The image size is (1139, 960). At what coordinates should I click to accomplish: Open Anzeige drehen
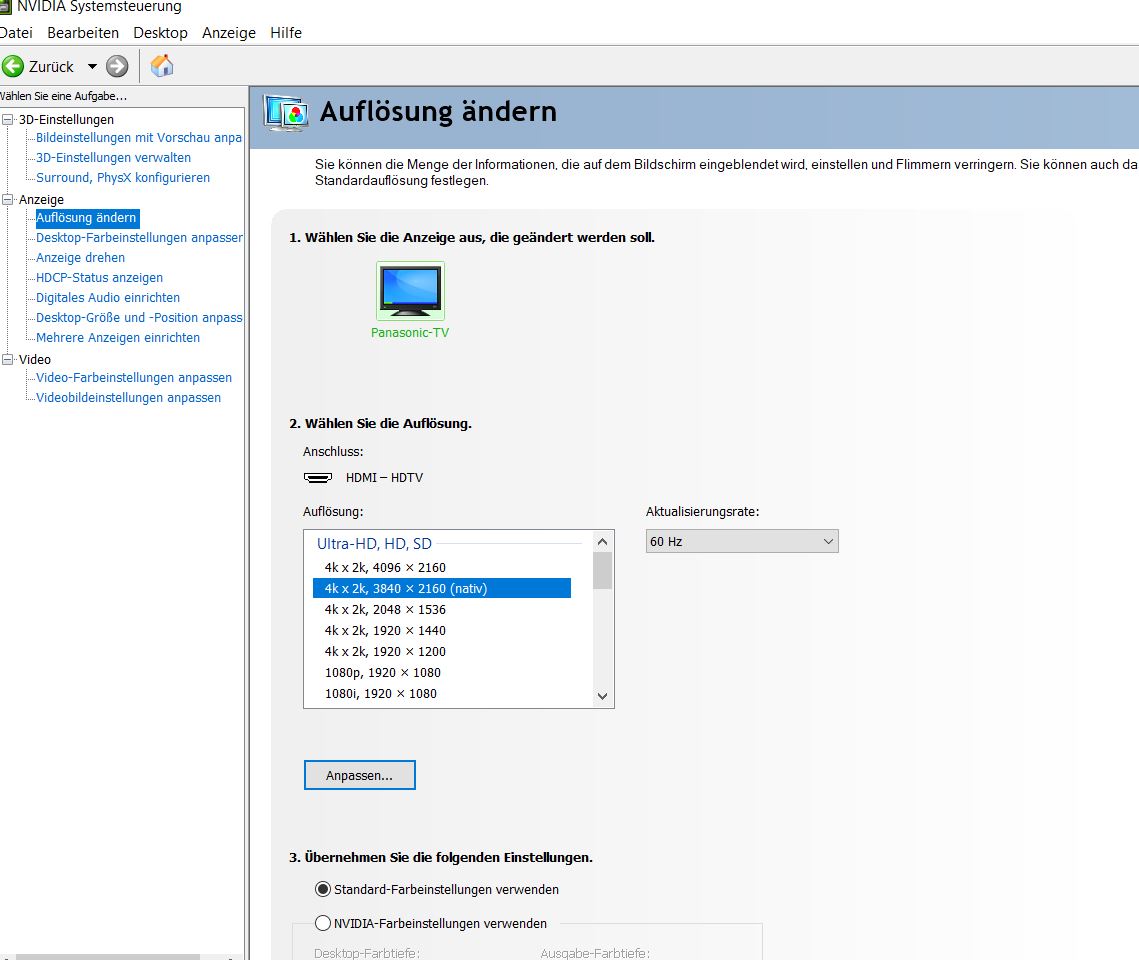click(x=81, y=258)
